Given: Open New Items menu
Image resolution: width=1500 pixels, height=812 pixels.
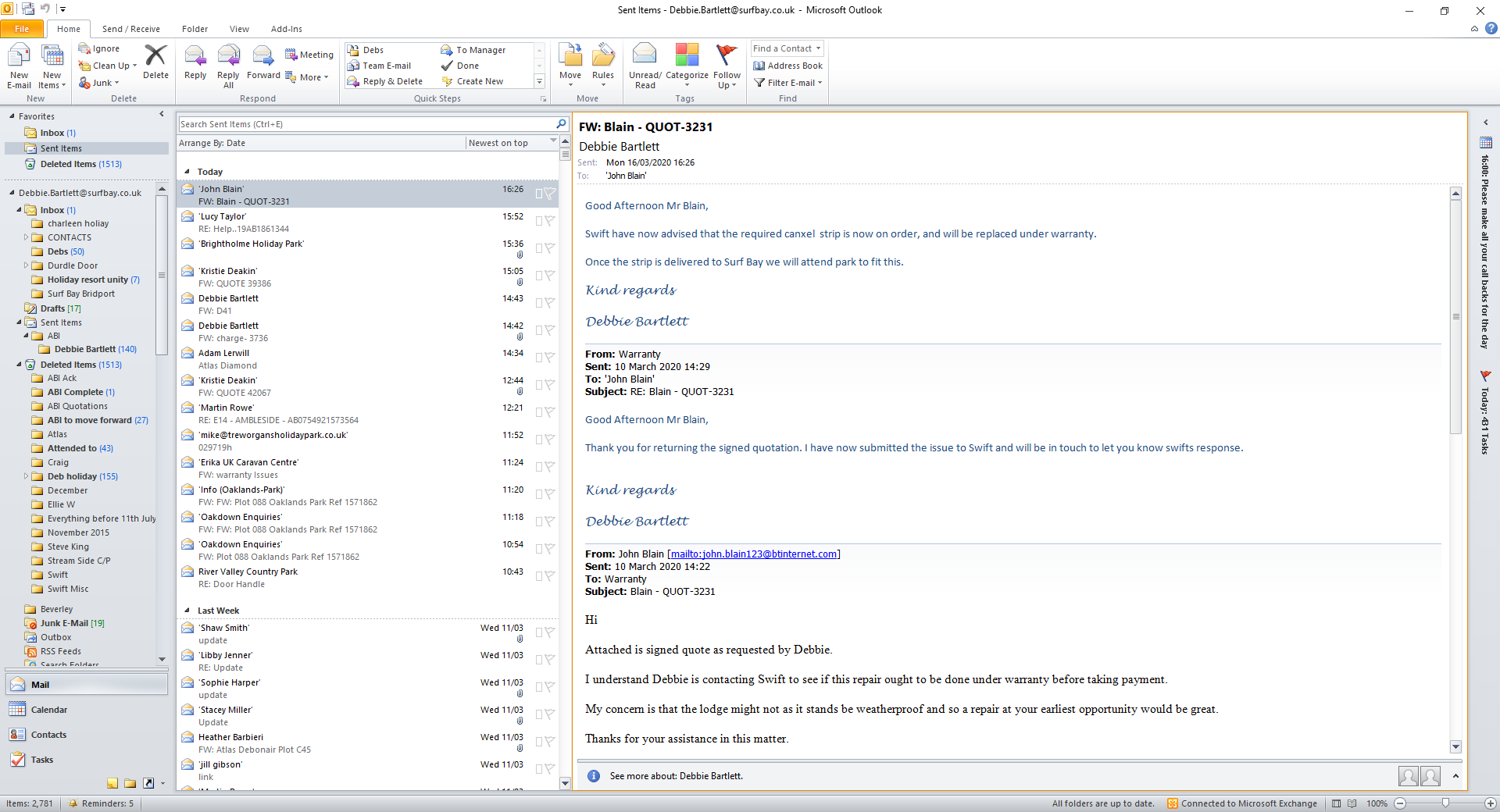Looking at the screenshot, I should [52, 66].
